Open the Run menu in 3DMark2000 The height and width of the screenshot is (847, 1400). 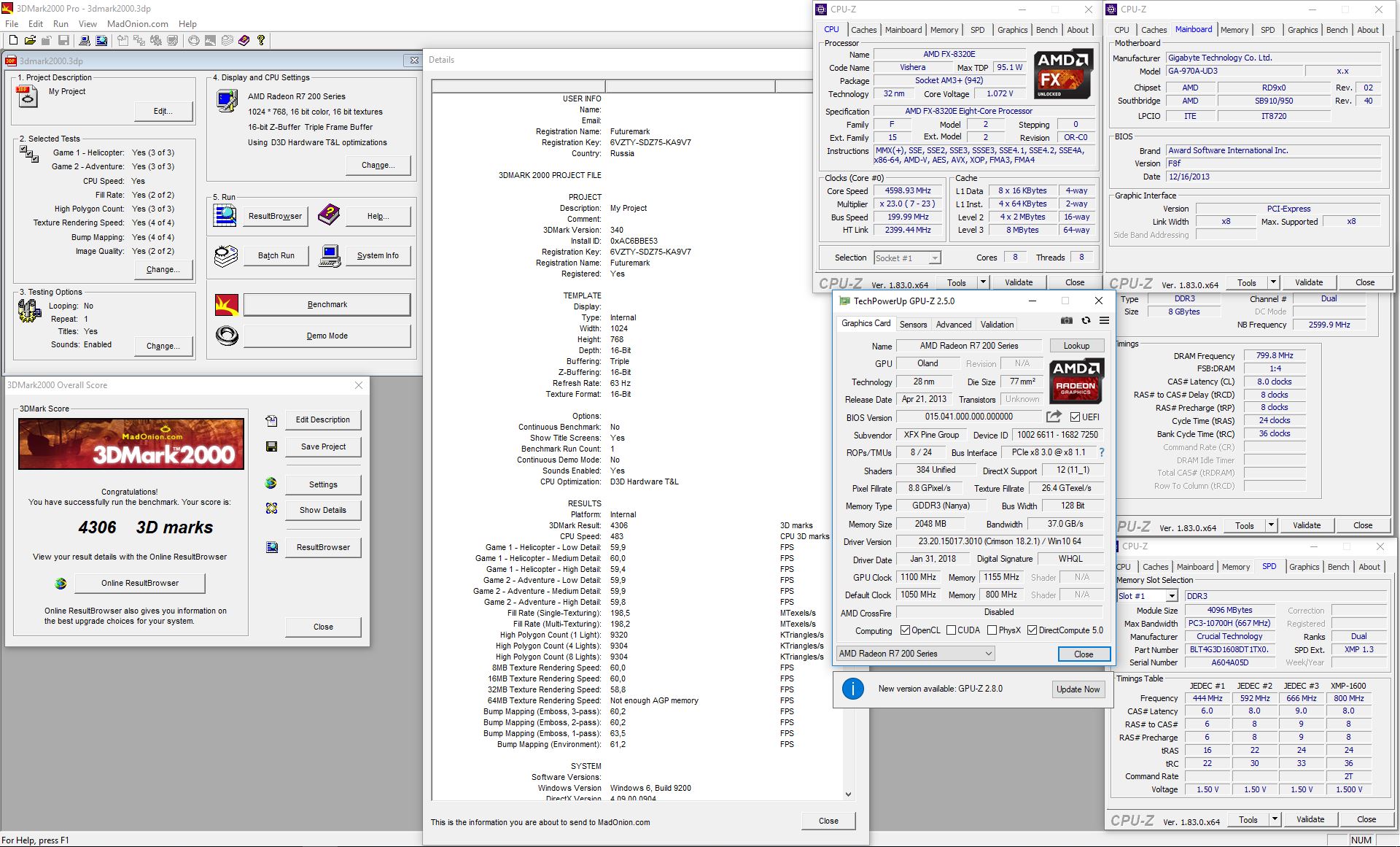pyautogui.click(x=61, y=24)
